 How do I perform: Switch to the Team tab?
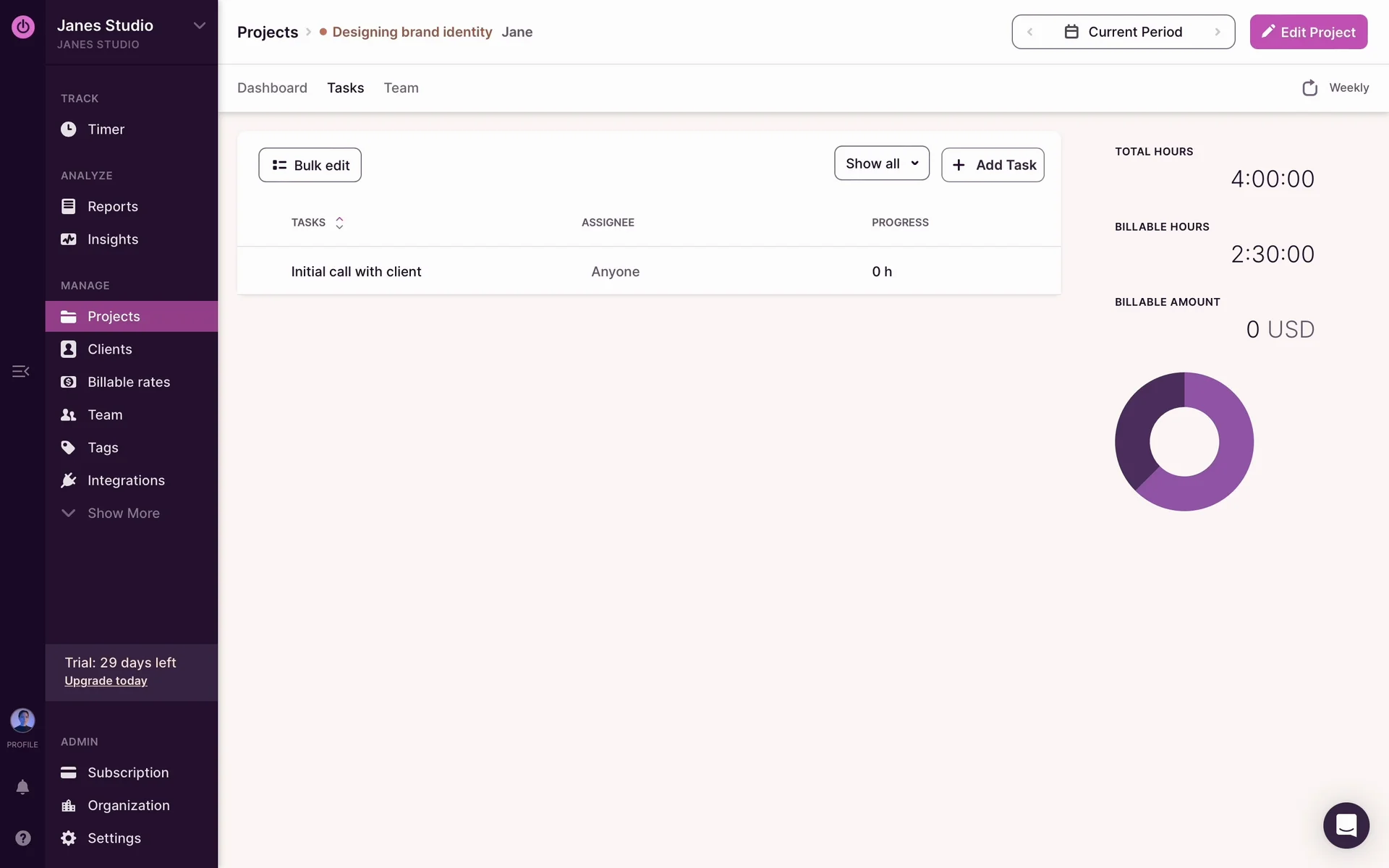click(x=401, y=88)
